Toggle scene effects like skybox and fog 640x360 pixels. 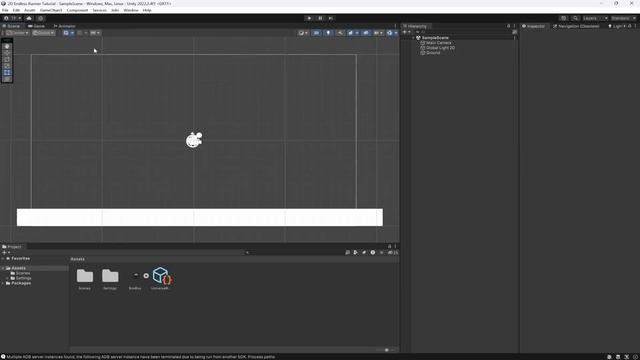tap(351, 33)
